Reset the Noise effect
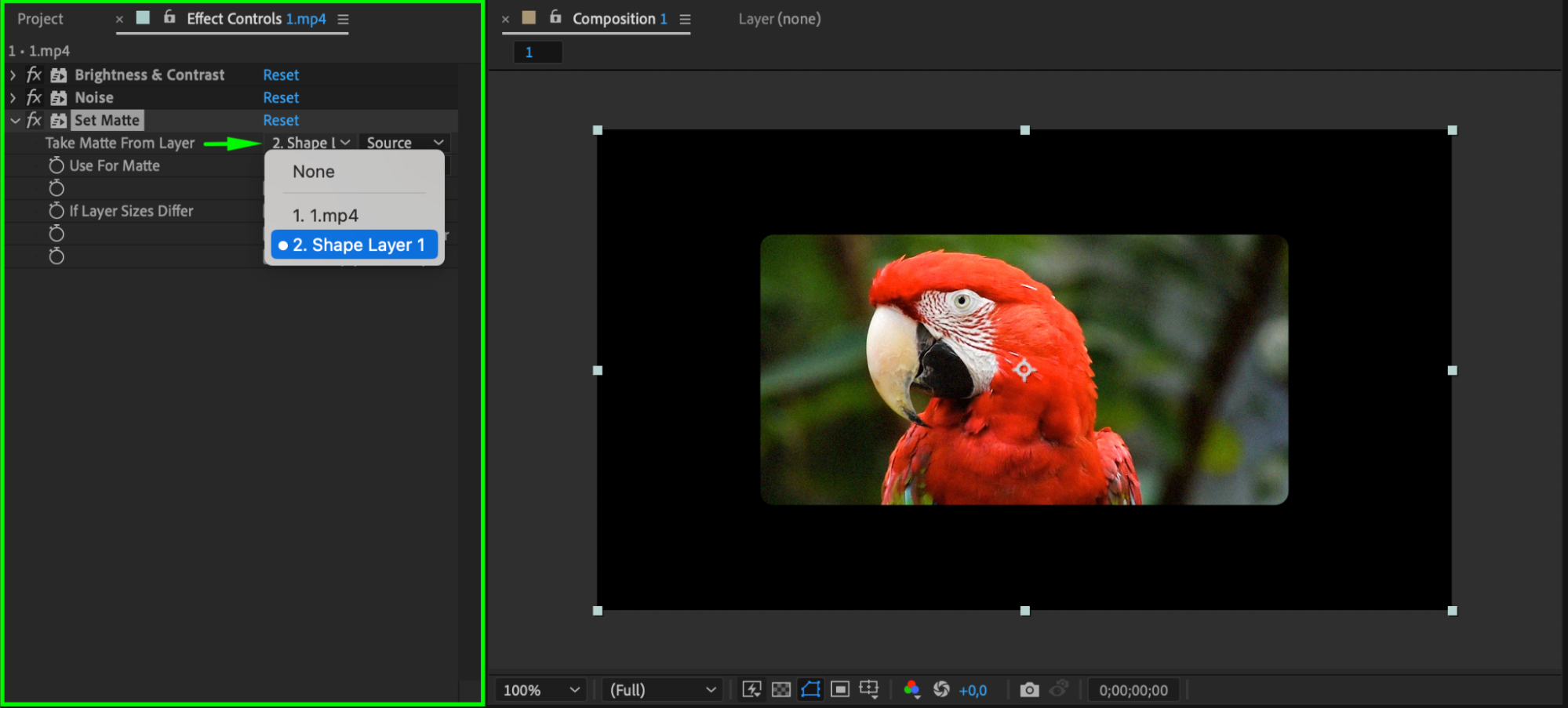This screenshot has width=1568, height=708. click(281, 97)
